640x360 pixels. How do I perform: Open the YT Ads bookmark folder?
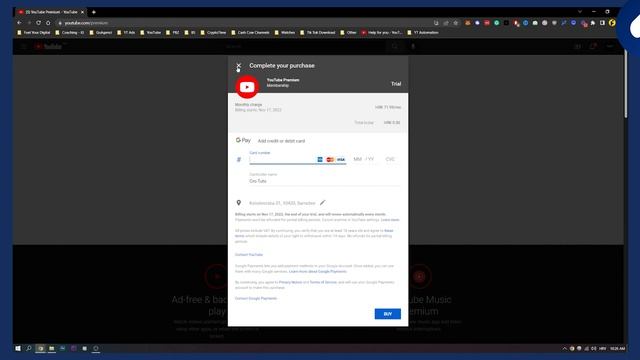click(126, 32)
